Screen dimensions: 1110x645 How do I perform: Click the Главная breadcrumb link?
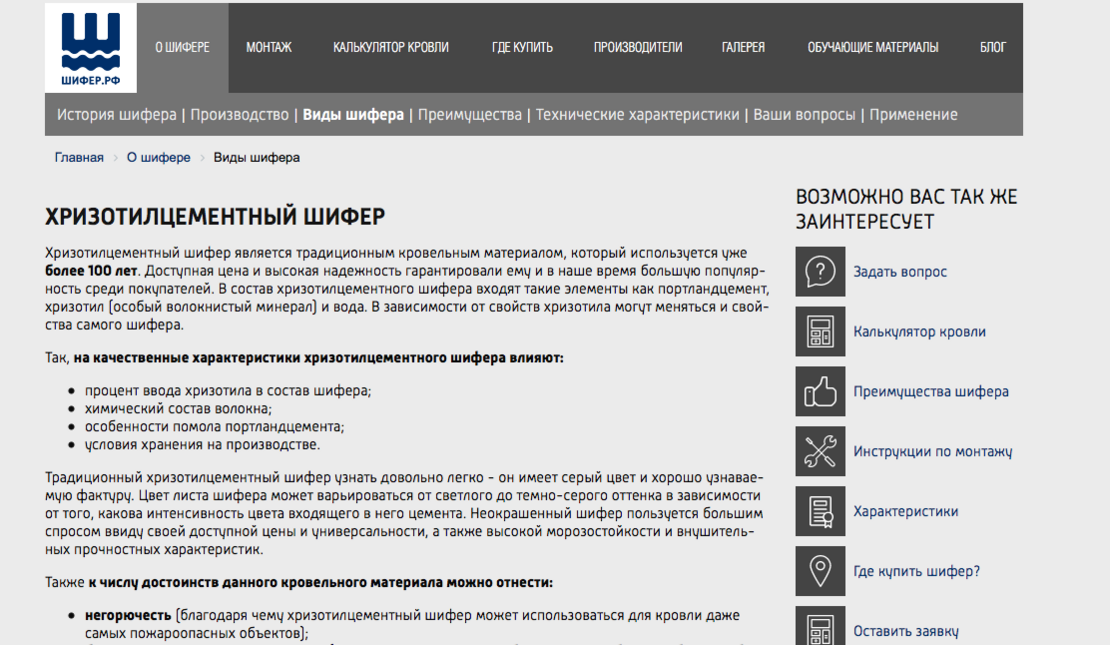pyautogui.click(x=79, y=158)
